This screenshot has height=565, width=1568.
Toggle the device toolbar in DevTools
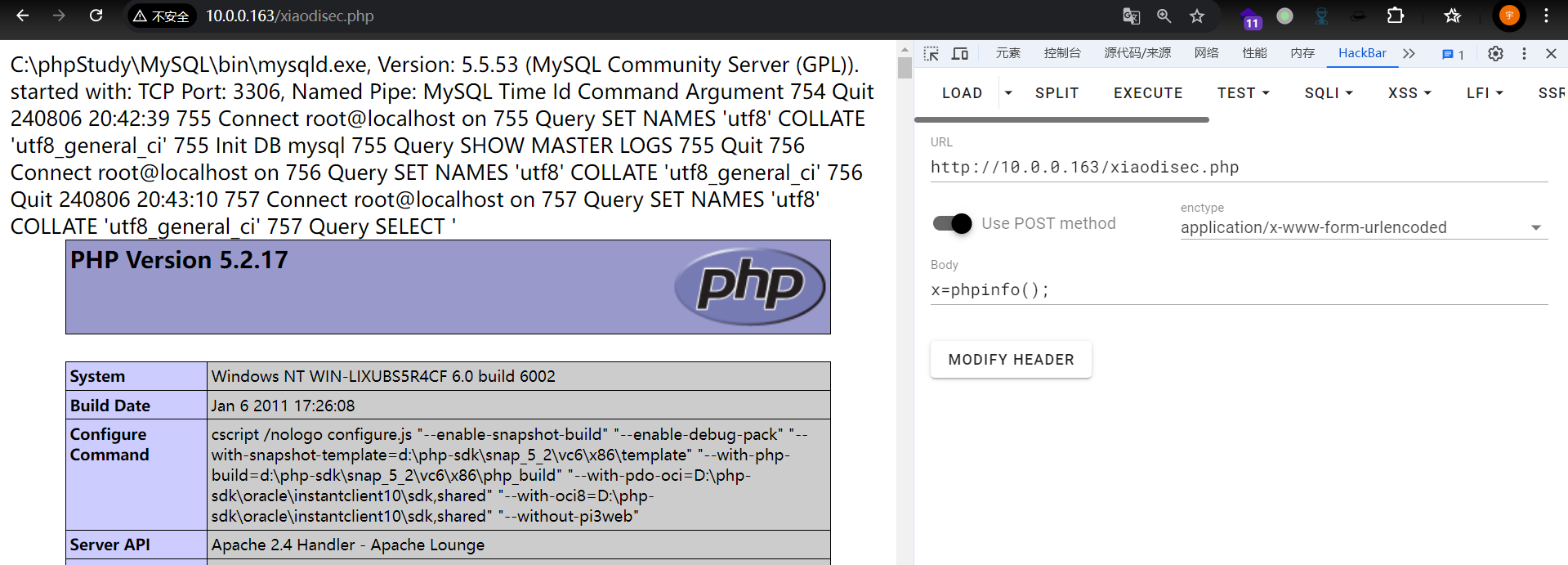960,53
